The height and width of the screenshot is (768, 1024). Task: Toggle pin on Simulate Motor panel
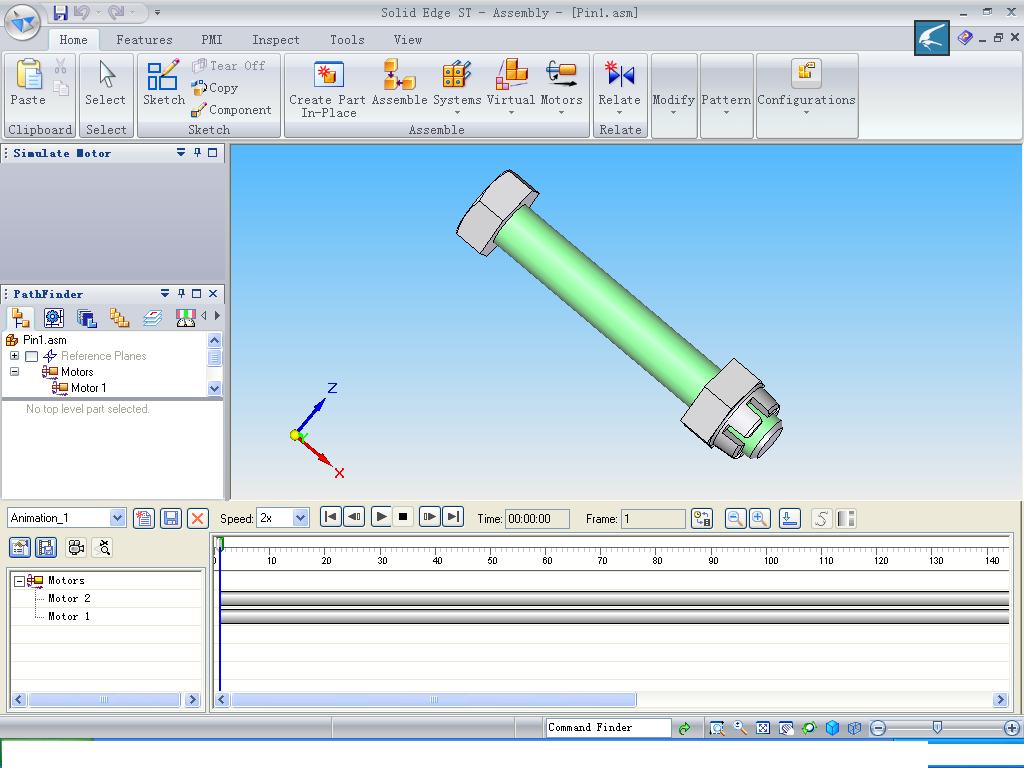[x=197, y=152]
